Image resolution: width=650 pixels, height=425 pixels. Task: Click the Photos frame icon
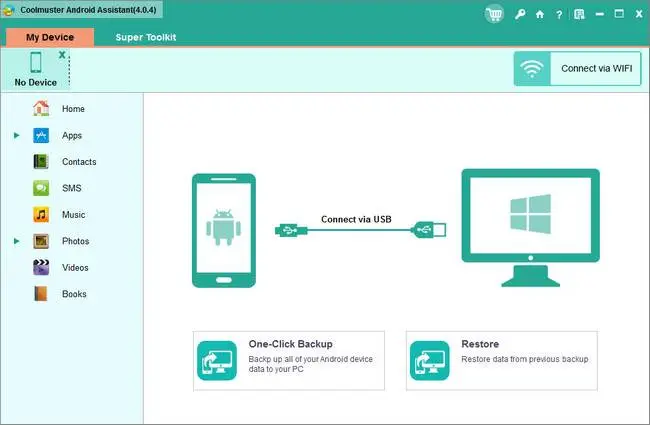point(41,241)
